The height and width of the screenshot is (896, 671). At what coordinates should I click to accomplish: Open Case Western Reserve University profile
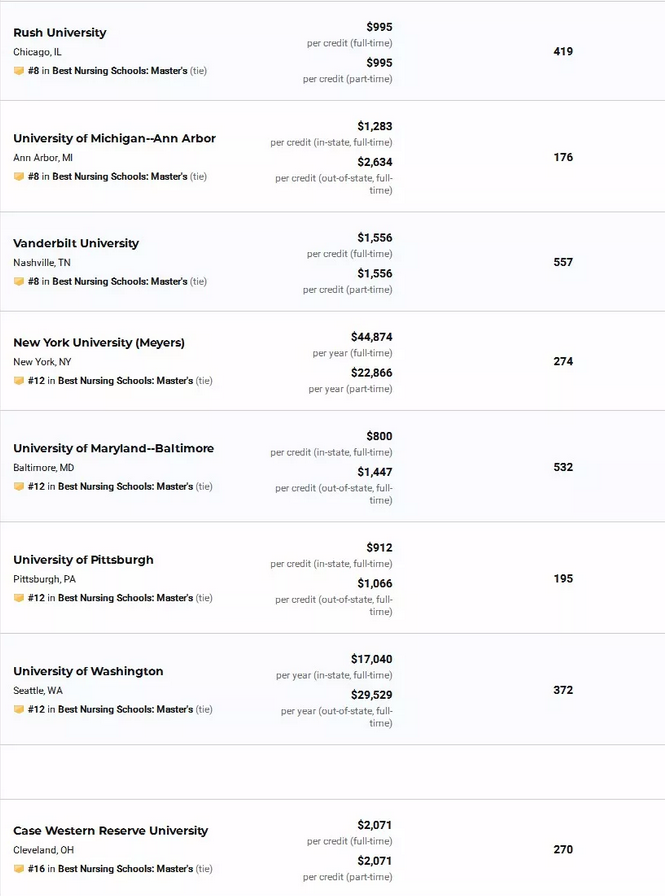tap(110, 830)
